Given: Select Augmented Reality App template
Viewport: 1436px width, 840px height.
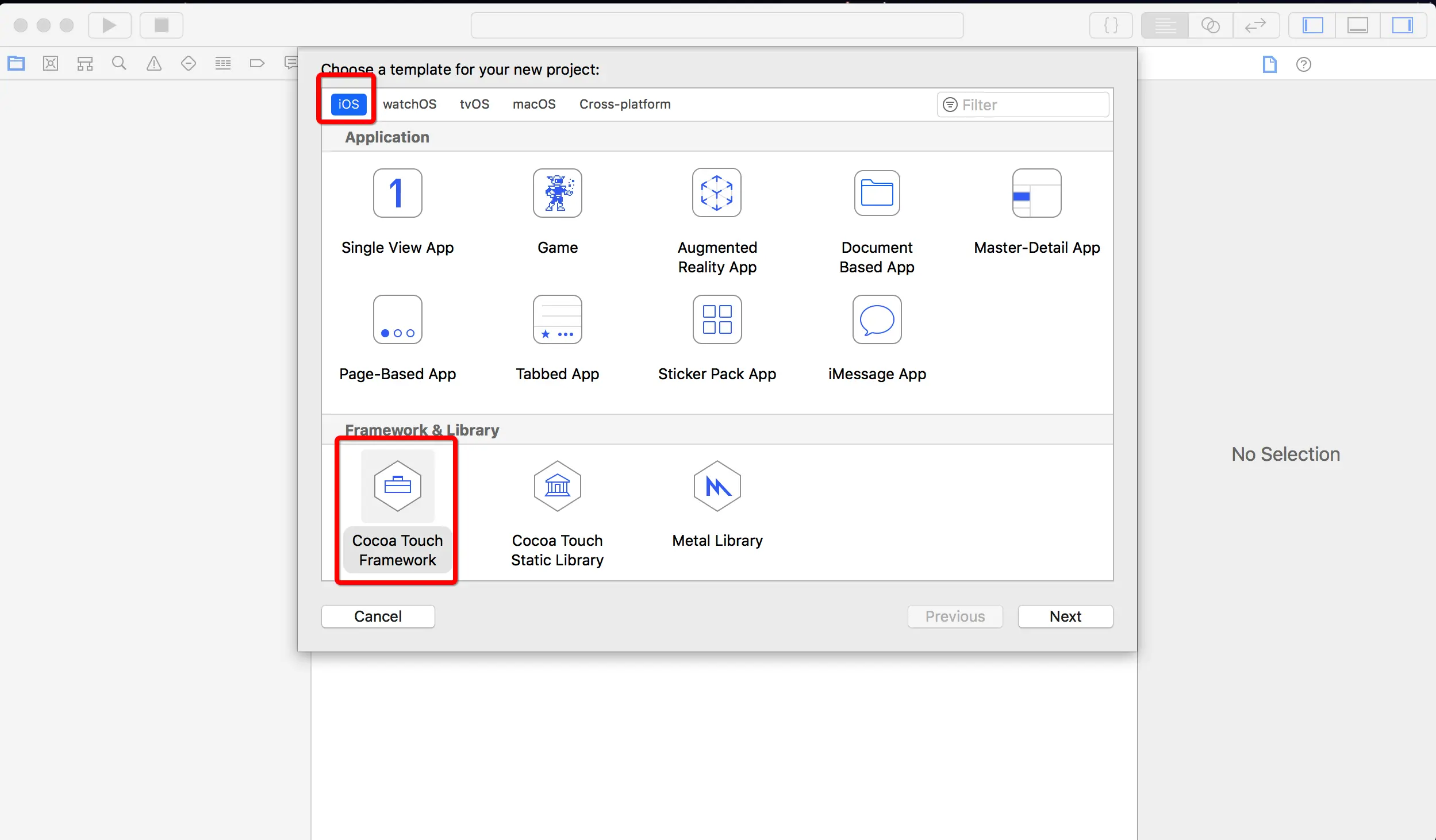Looking at the screenshot, I should pos(717,194).
